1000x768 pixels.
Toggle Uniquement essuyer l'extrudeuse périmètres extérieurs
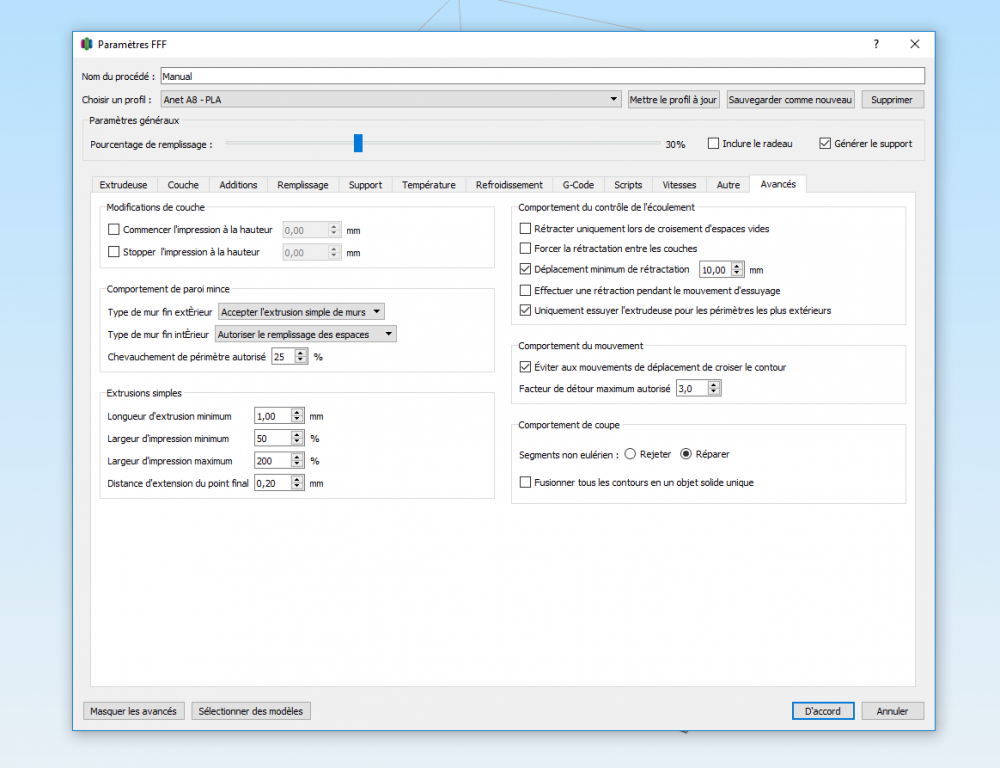coord(525,311)
